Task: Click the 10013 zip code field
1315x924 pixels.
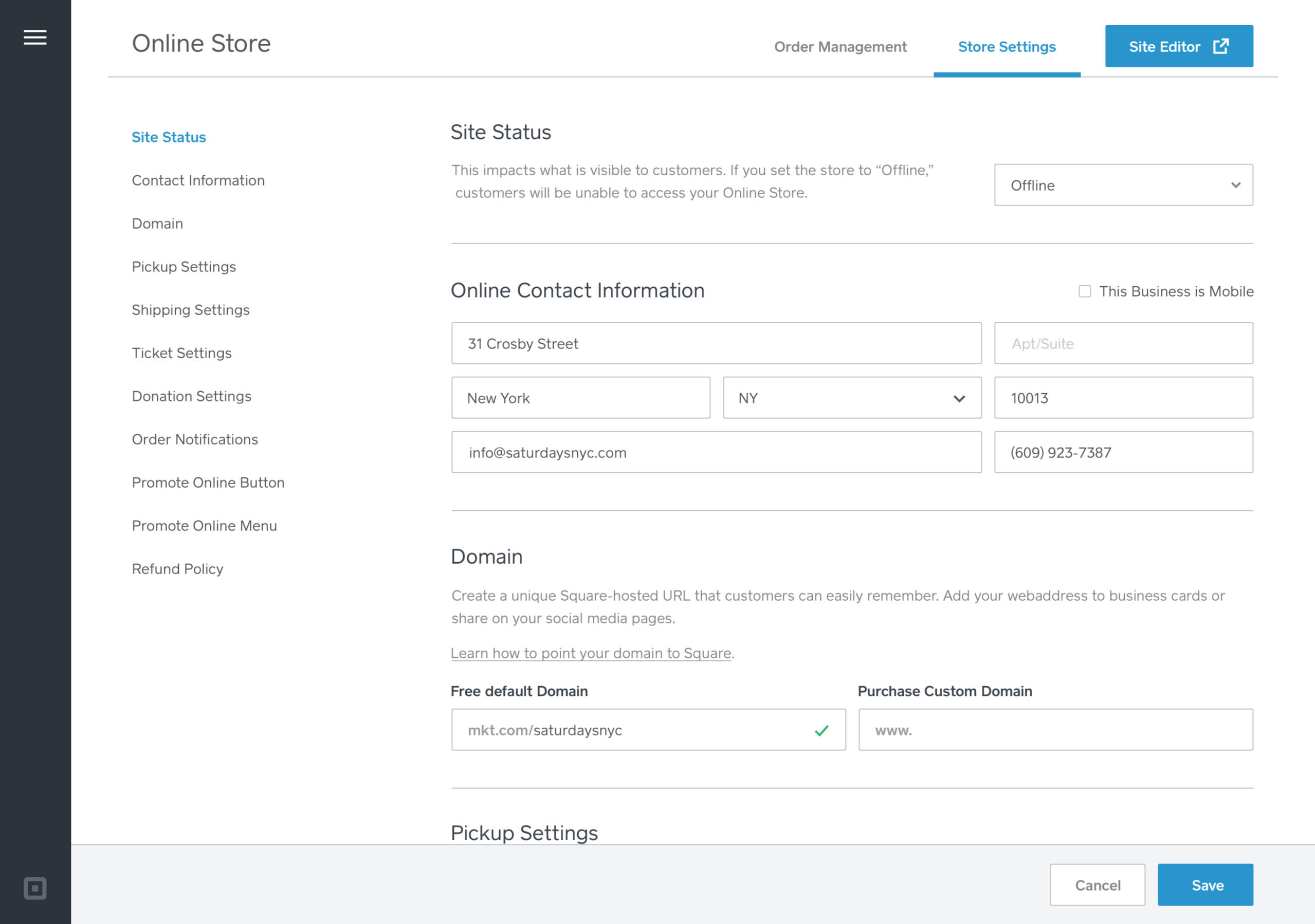Action: [1123, 398]
